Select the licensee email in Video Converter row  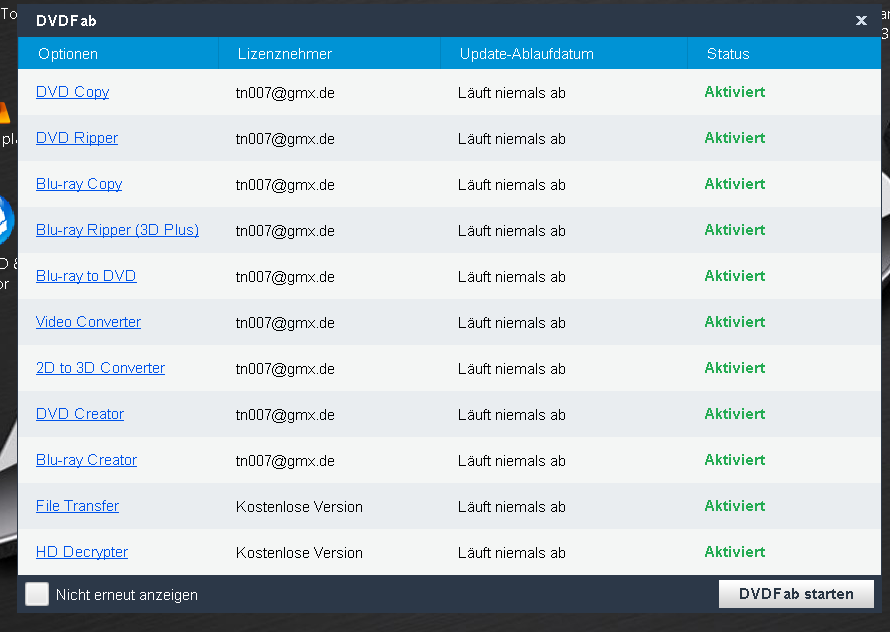point(285,323)
